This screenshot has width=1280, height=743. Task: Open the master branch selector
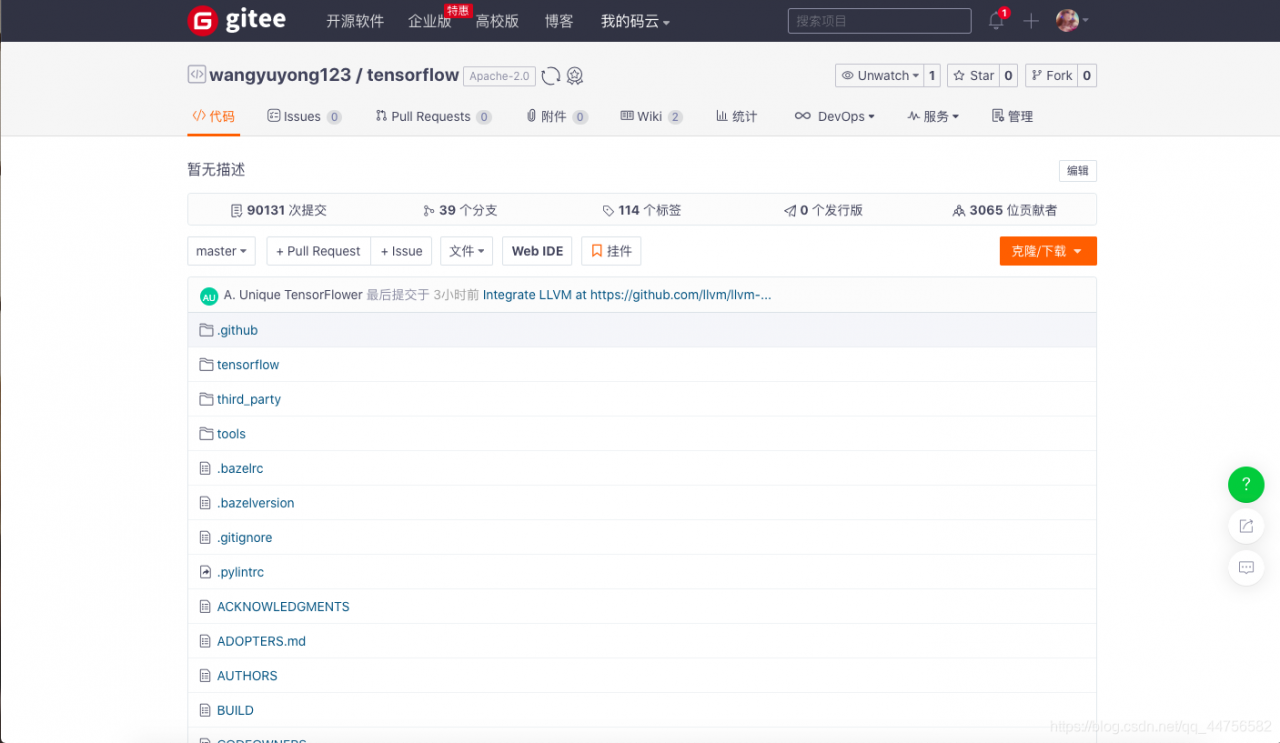[x=221, y=251]
